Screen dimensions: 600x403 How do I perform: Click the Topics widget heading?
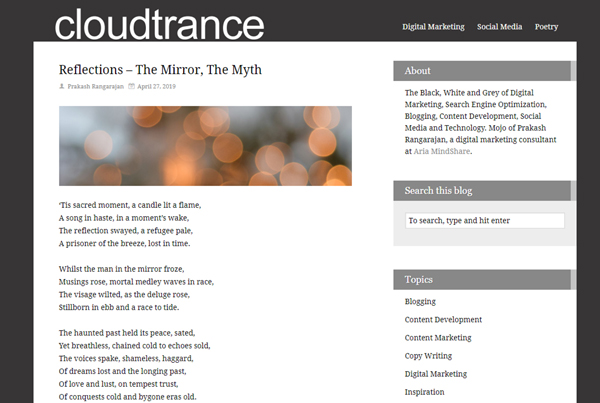click(419, 280)
